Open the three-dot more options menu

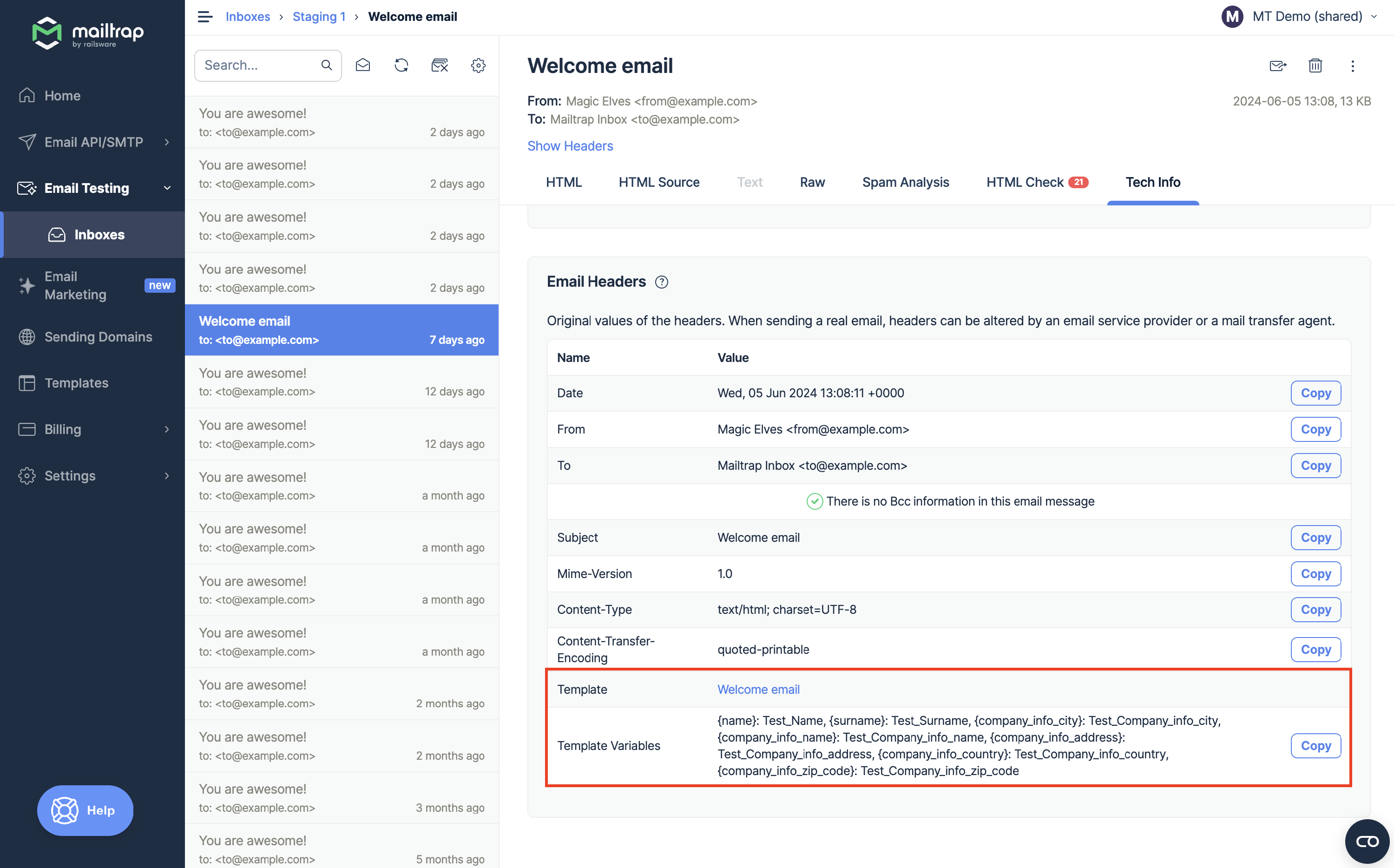(1353, 66)
